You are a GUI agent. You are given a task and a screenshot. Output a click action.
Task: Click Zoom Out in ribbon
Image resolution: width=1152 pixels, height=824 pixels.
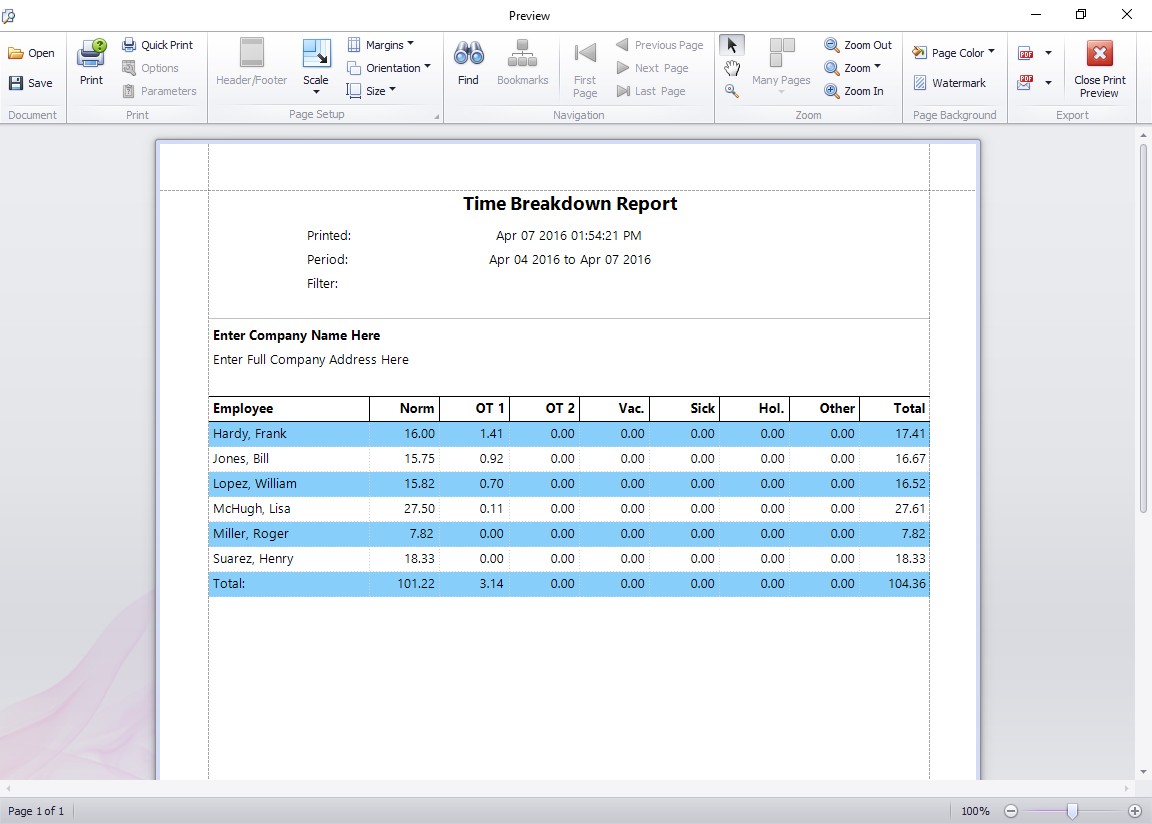tap(858, 45)
